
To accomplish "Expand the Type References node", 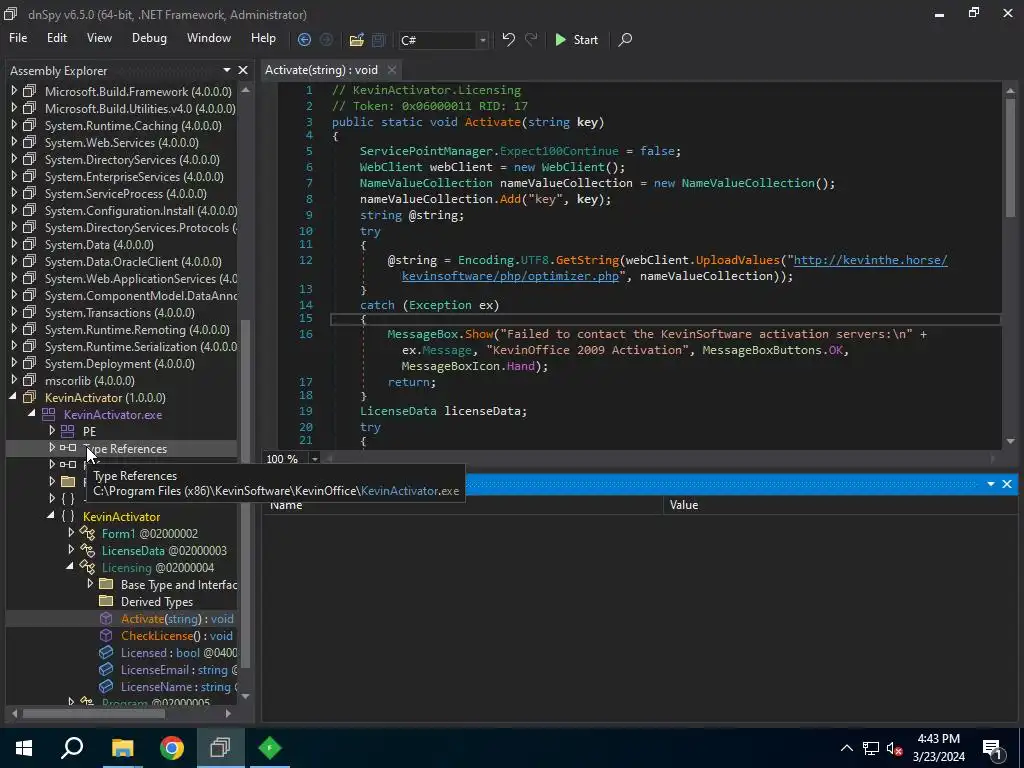I will coord(52,447).
